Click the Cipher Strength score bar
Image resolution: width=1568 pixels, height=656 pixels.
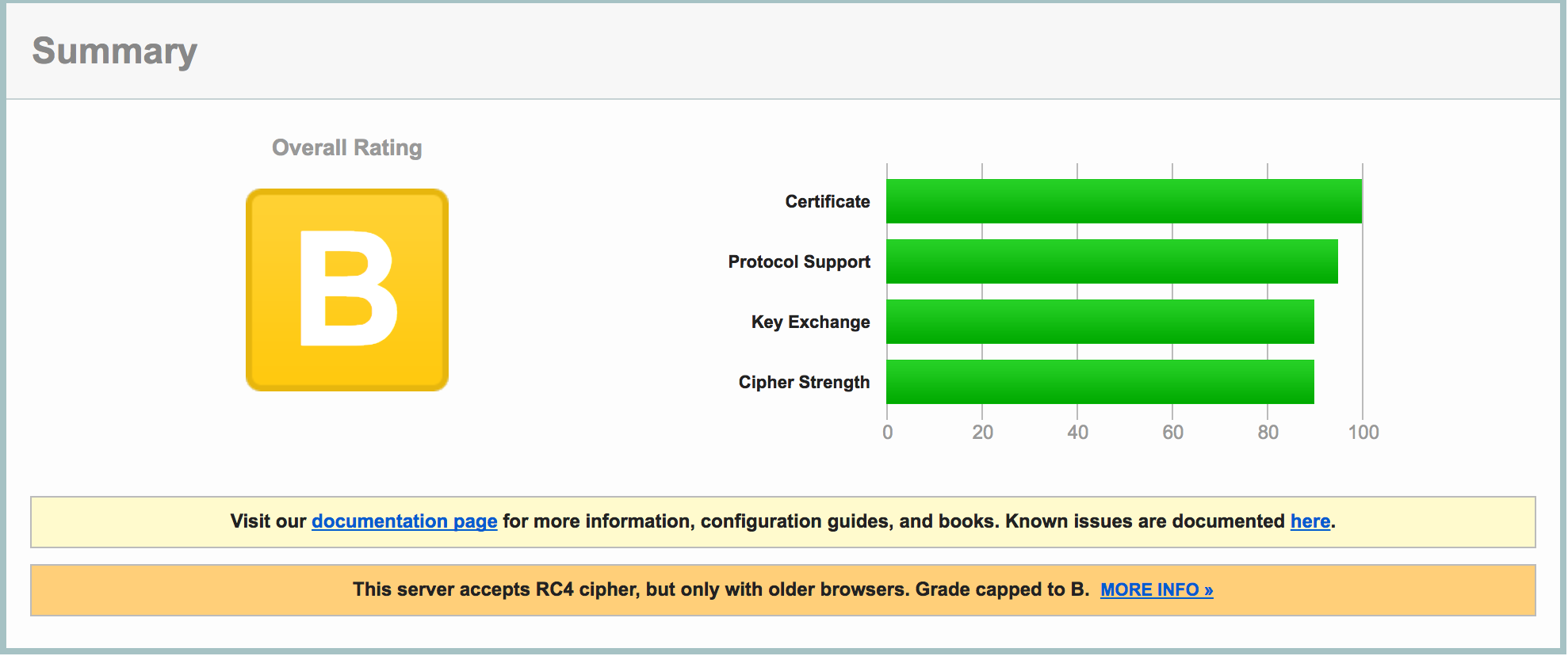pyautogui.click(x=1100, y=382)
